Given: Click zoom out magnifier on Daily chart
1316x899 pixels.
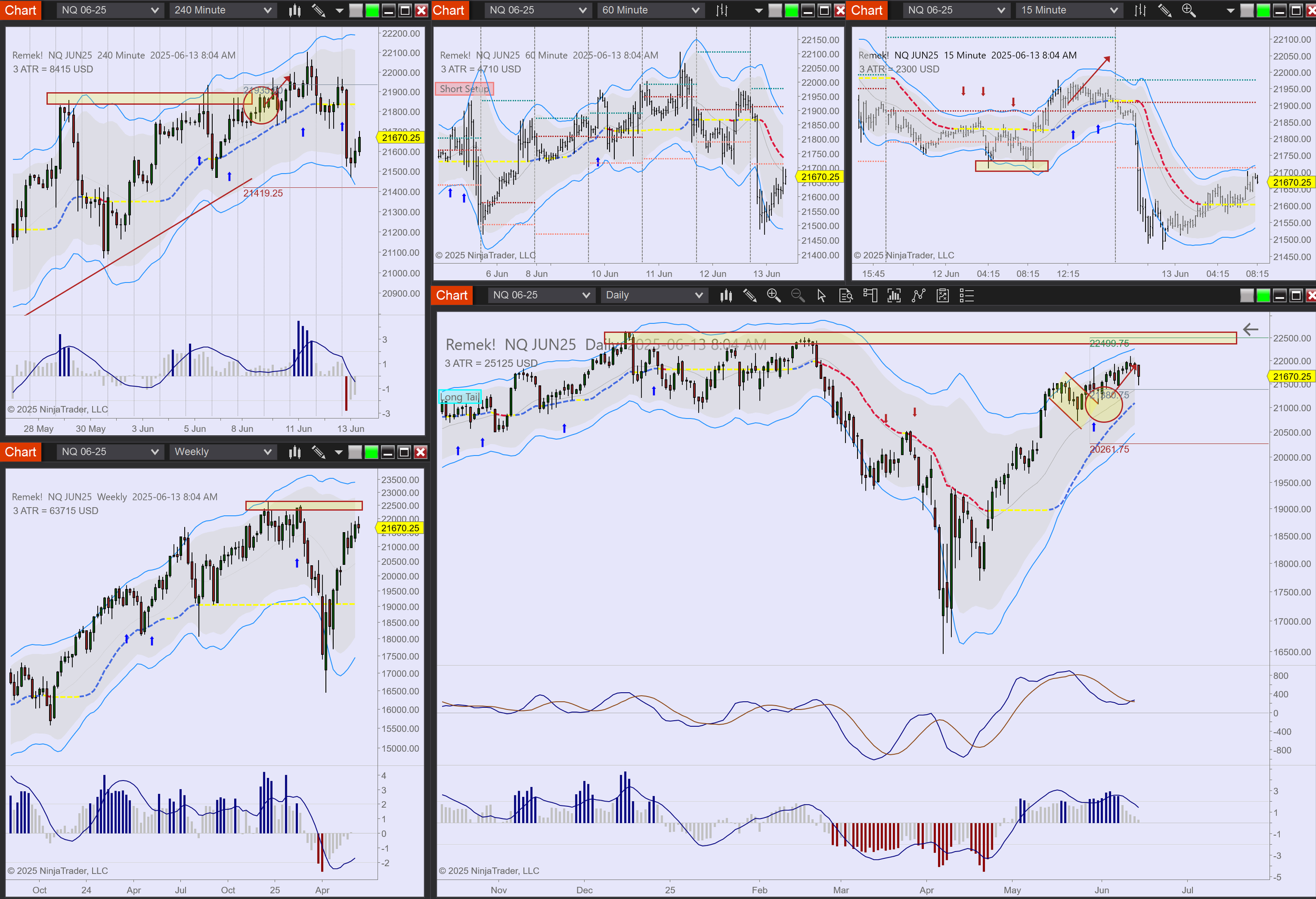Looking at the screenshot, I should [x=797, y=295].
